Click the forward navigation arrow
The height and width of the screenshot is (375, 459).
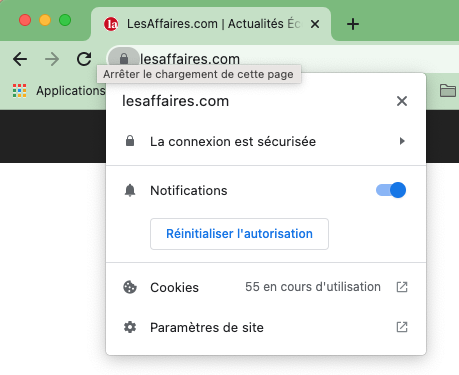[52, 59]
